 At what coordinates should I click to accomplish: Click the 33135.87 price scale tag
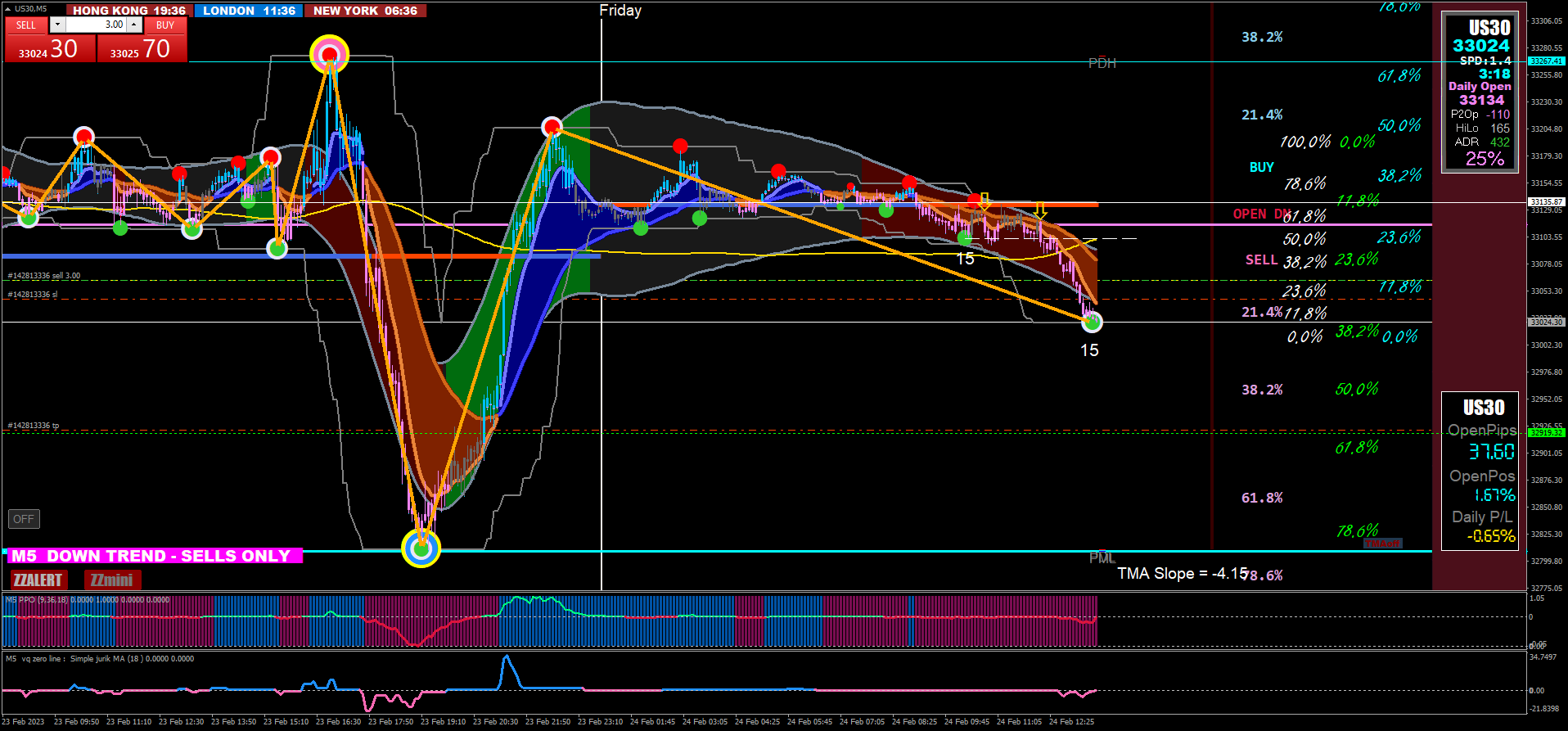tap(1546, 201)
